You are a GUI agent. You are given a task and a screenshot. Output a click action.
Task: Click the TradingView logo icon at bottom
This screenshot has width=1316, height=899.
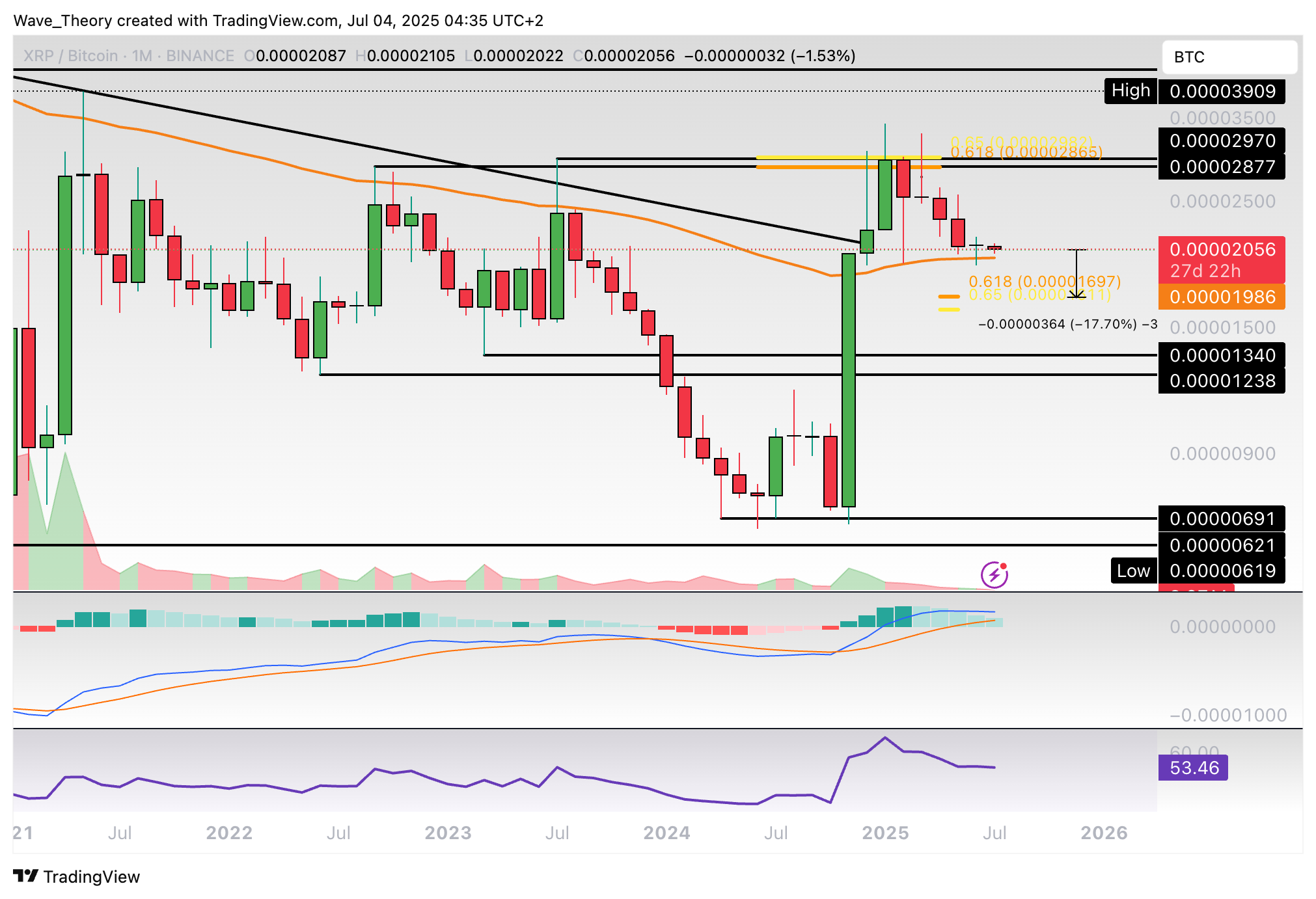(26, 876)
